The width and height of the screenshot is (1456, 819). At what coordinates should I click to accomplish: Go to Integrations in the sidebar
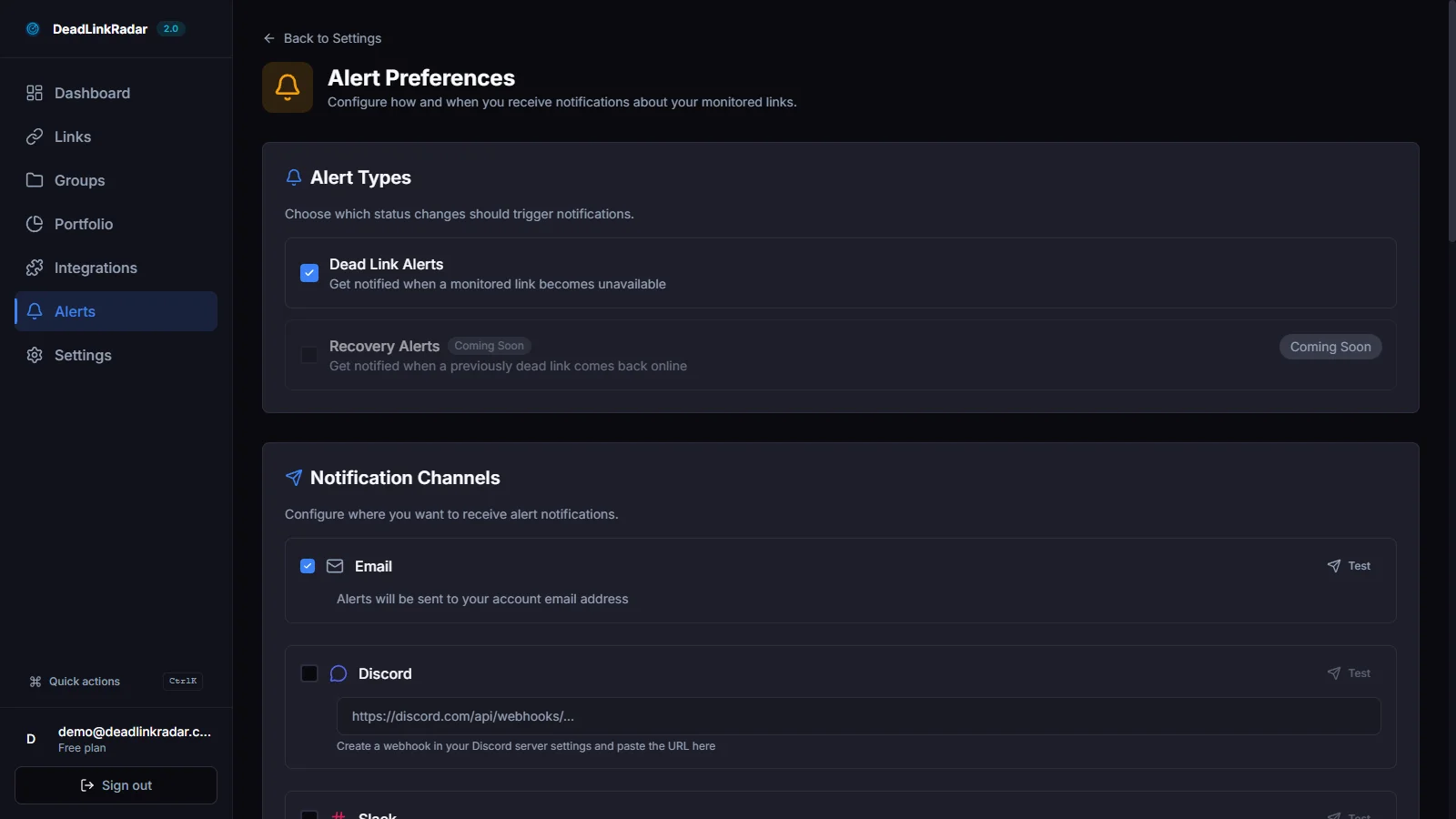(x=95, y=268)
